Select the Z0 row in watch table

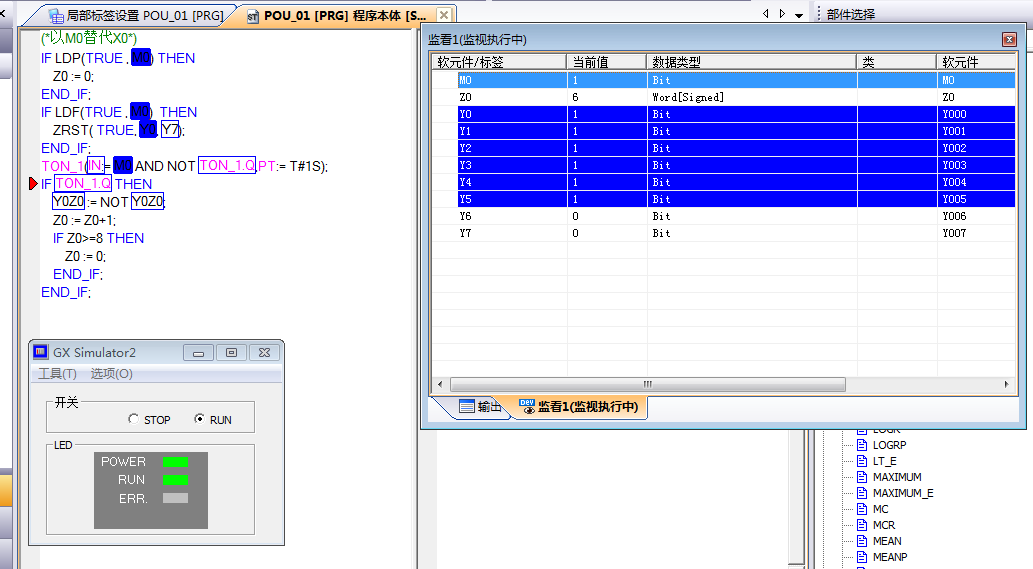pyautogui.click(x=500, y=97)
